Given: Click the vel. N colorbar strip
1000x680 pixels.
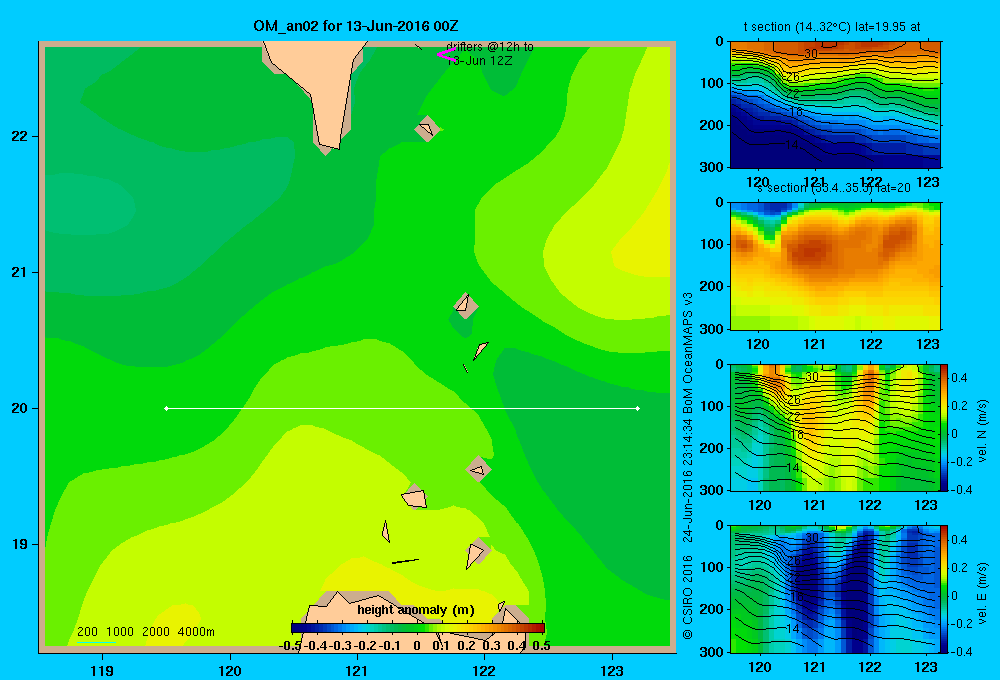Looking at the screenshot, I should point(945,427).
